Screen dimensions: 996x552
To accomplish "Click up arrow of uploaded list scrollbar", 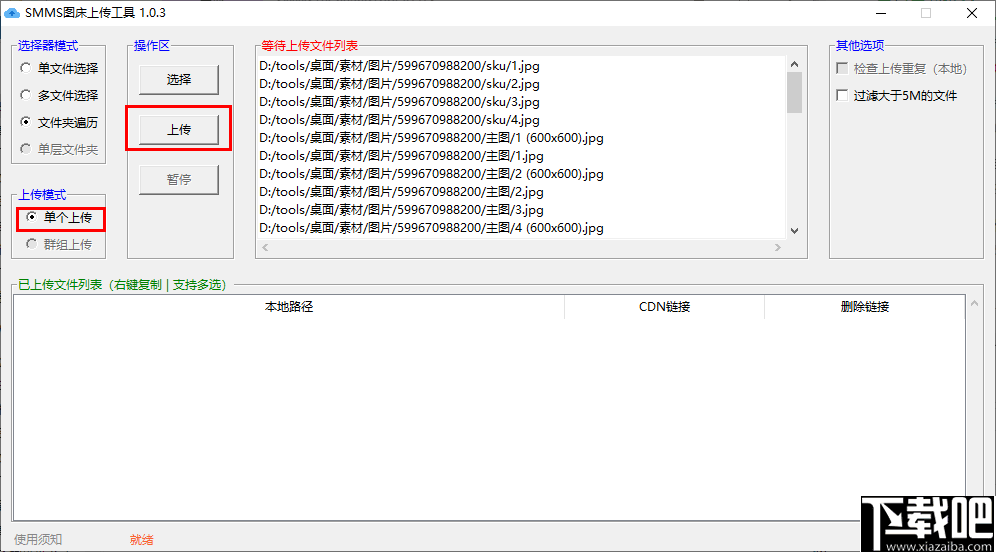I will 974,304.
